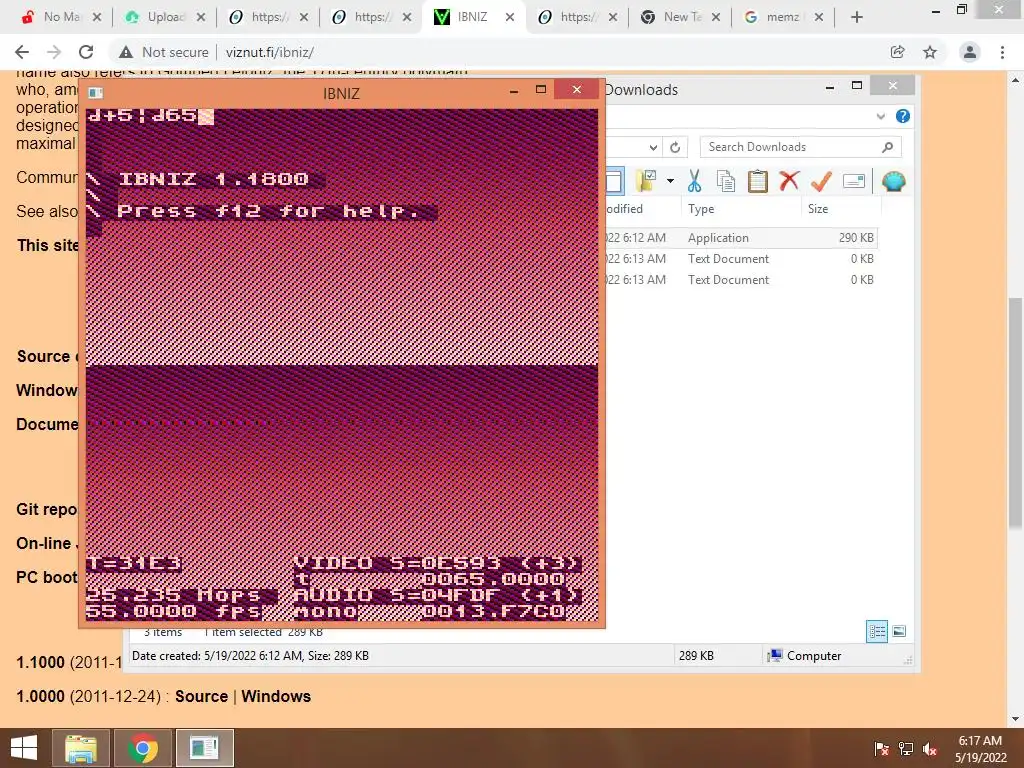Click the folder options icon with checkbox
The image size is (1024, 768).
[646, 181]
